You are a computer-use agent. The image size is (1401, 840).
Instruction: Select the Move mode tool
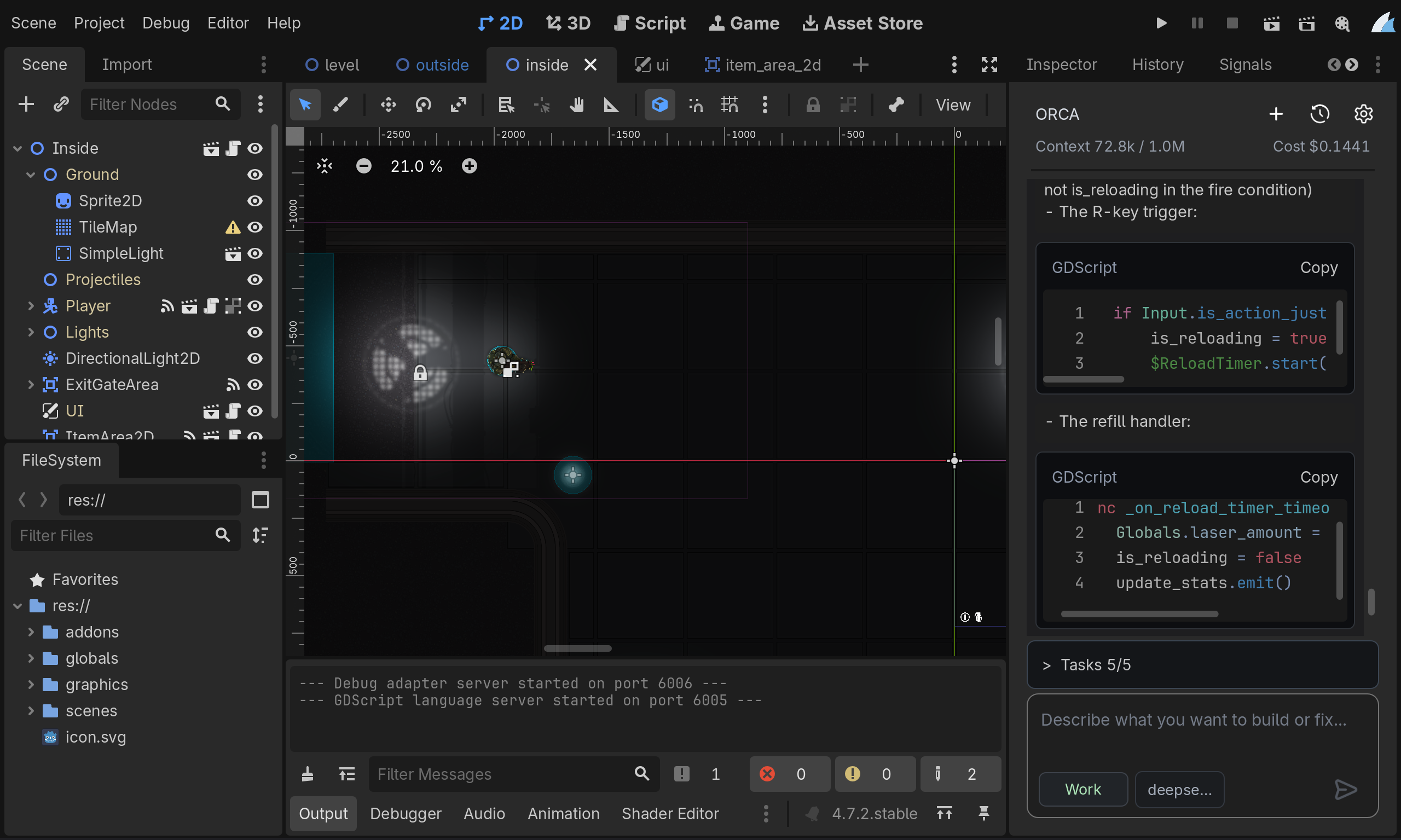click(389, 105)
